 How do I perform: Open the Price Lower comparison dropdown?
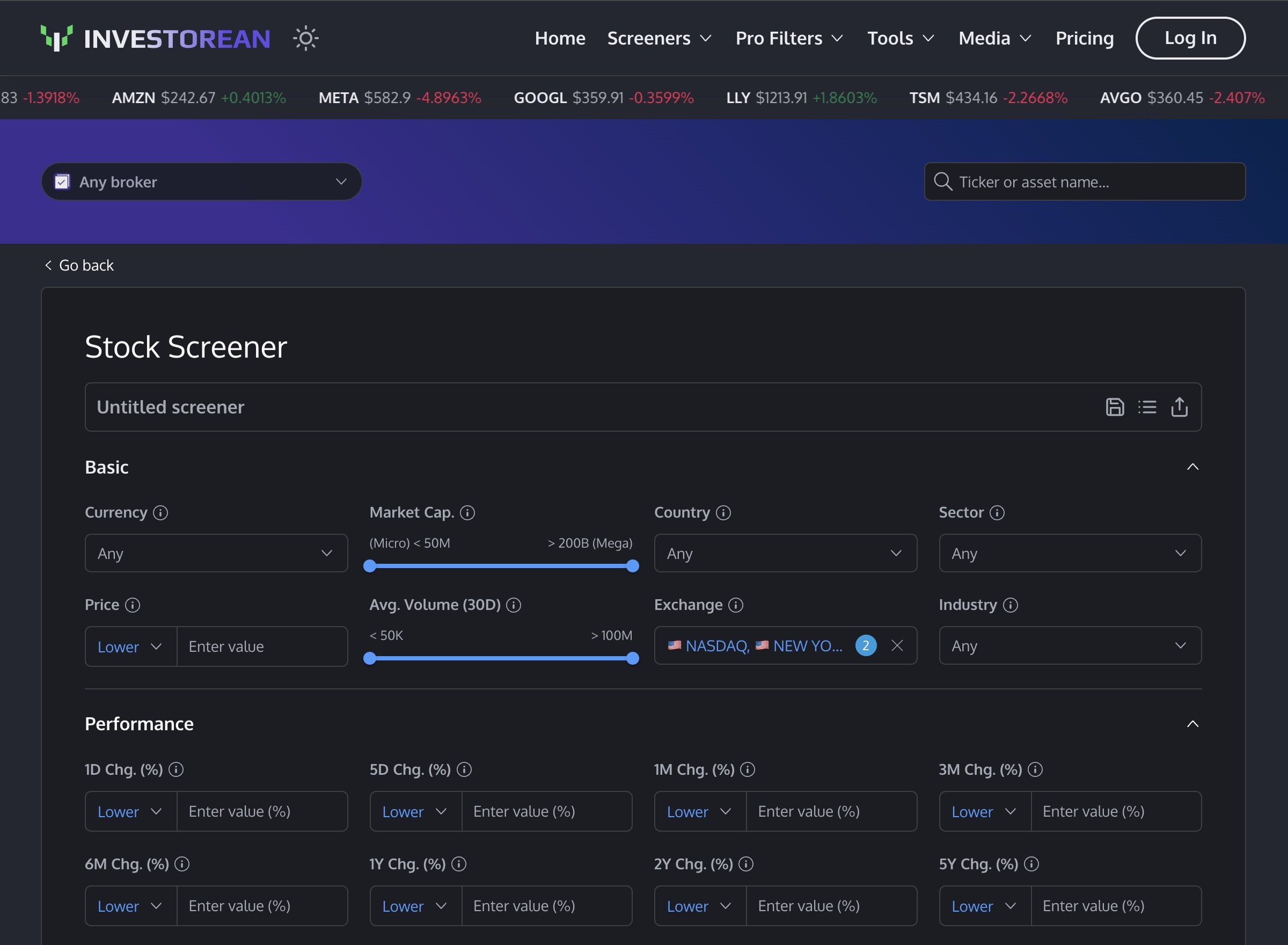pos(131,646)
